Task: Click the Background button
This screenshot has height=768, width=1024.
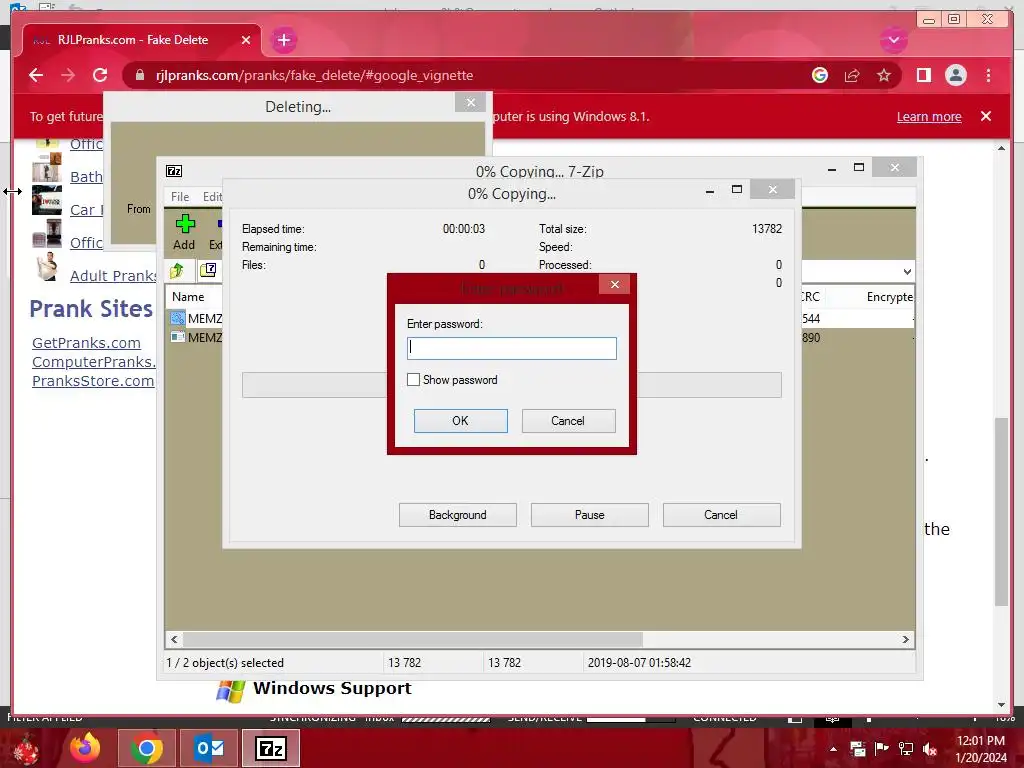Action: point(457,515)
